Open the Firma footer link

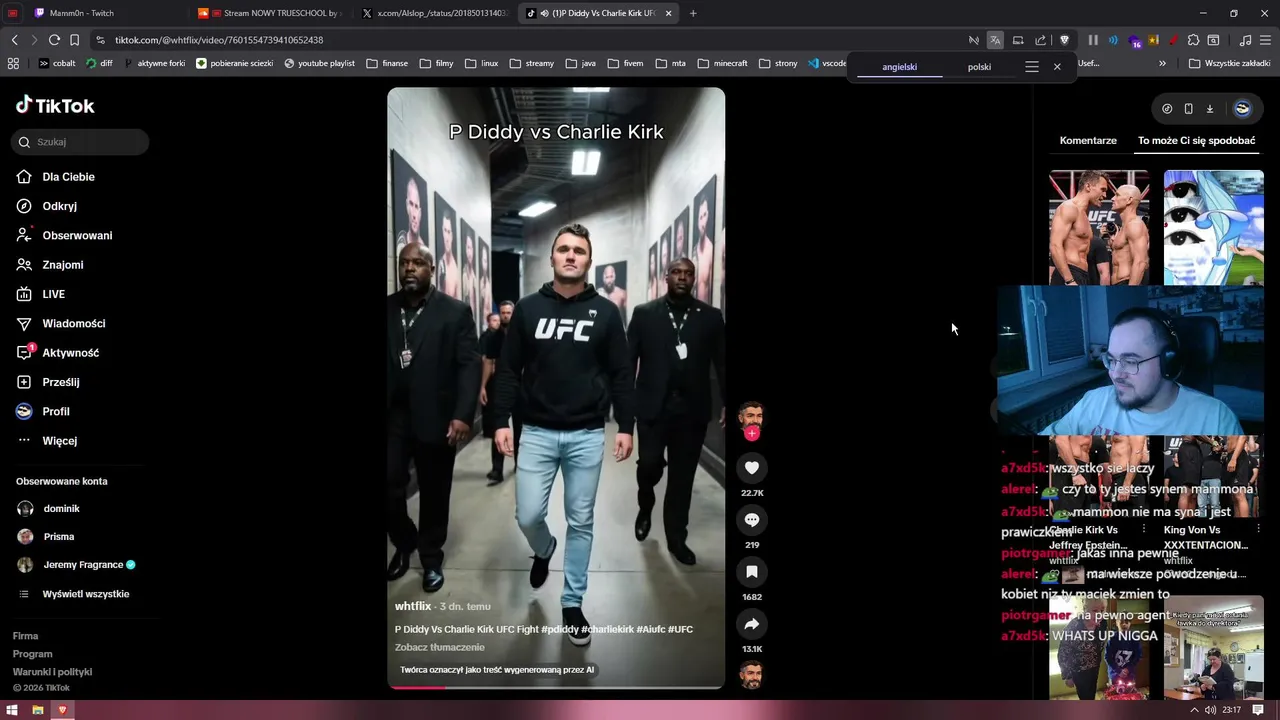[25, 636]
